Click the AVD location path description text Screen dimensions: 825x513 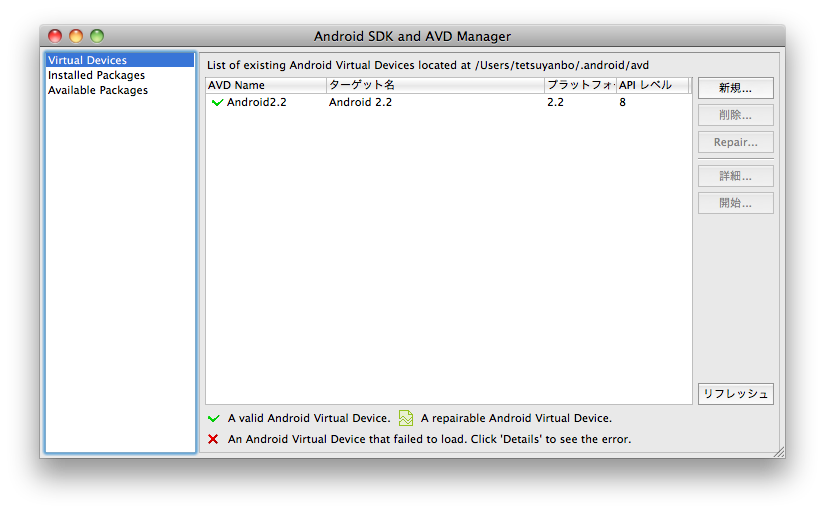pos(428,65)
